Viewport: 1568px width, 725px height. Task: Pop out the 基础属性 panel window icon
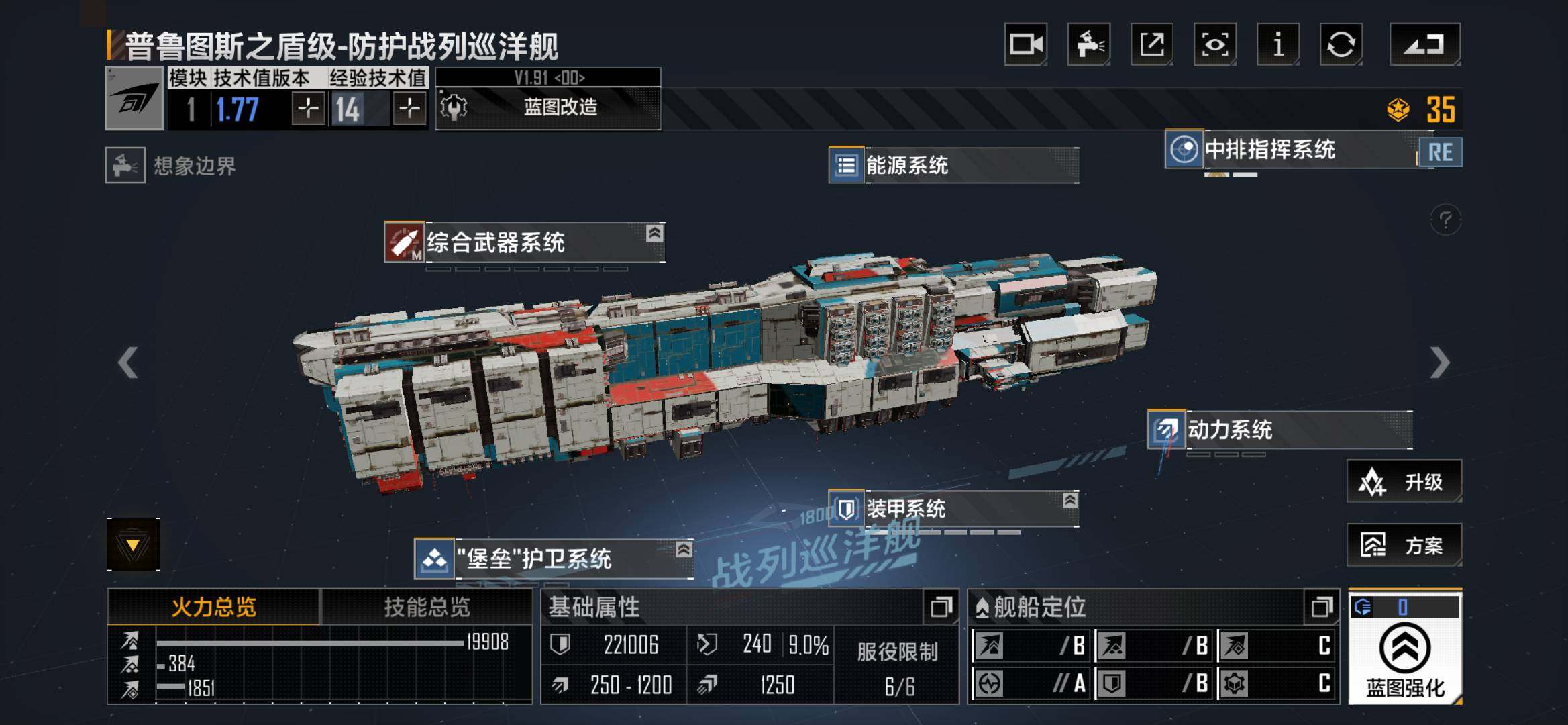pos(941,607)
